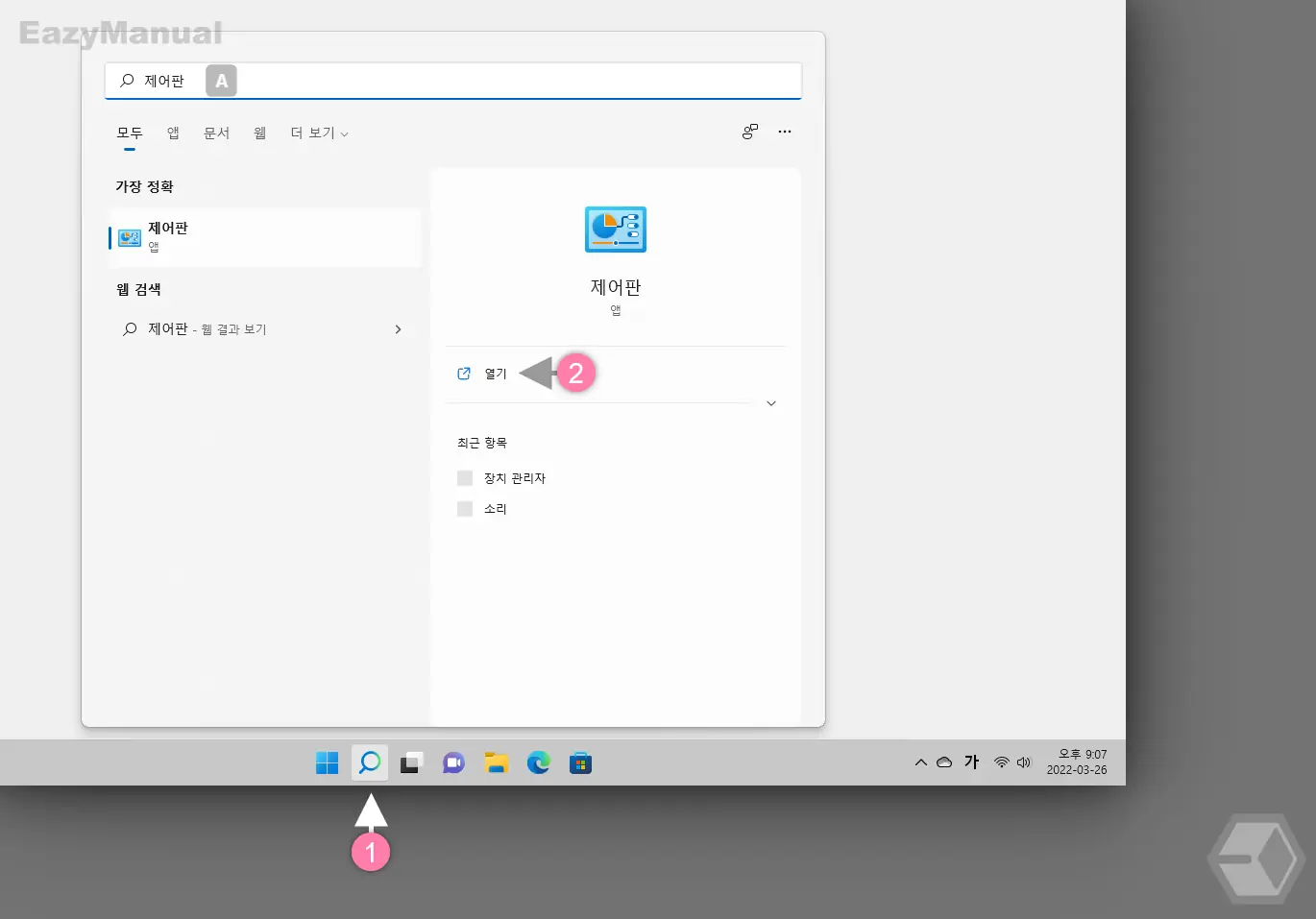
Task: Open Task View on the taskbar
Action: [411, 762]
